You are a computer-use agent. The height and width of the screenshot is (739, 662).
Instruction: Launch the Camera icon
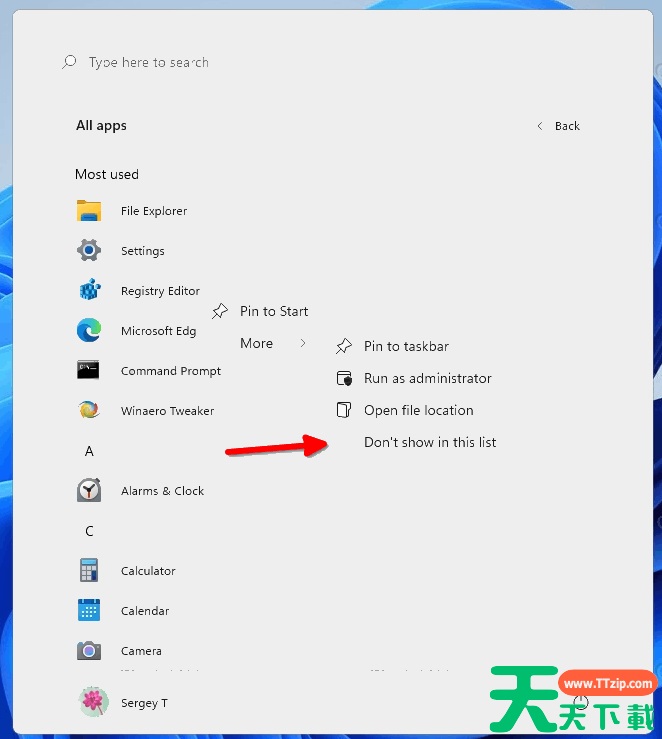[89, 651]
